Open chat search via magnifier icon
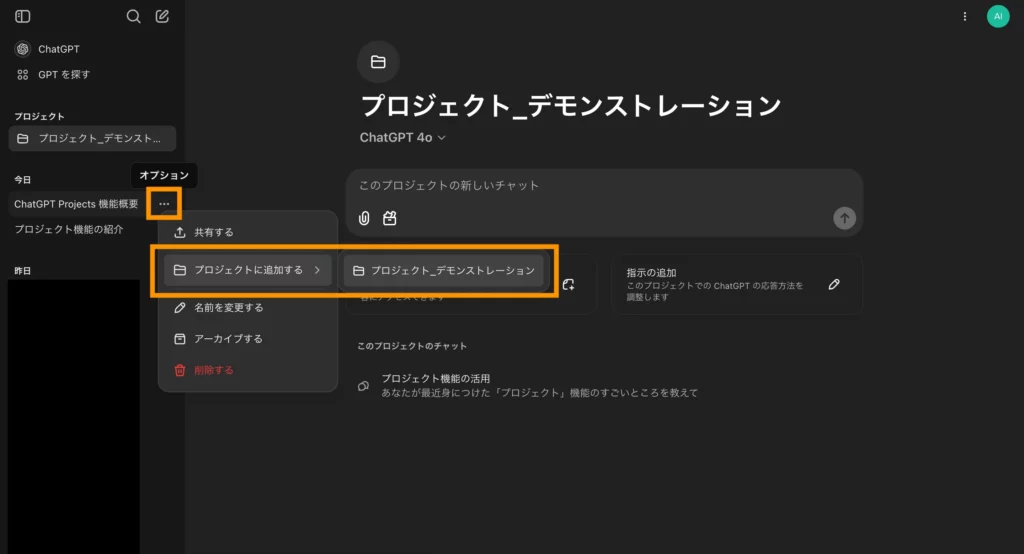Image resolution: width=1024 pixels, height=554 pixels. pyautogui.click(x=133, y=16)
